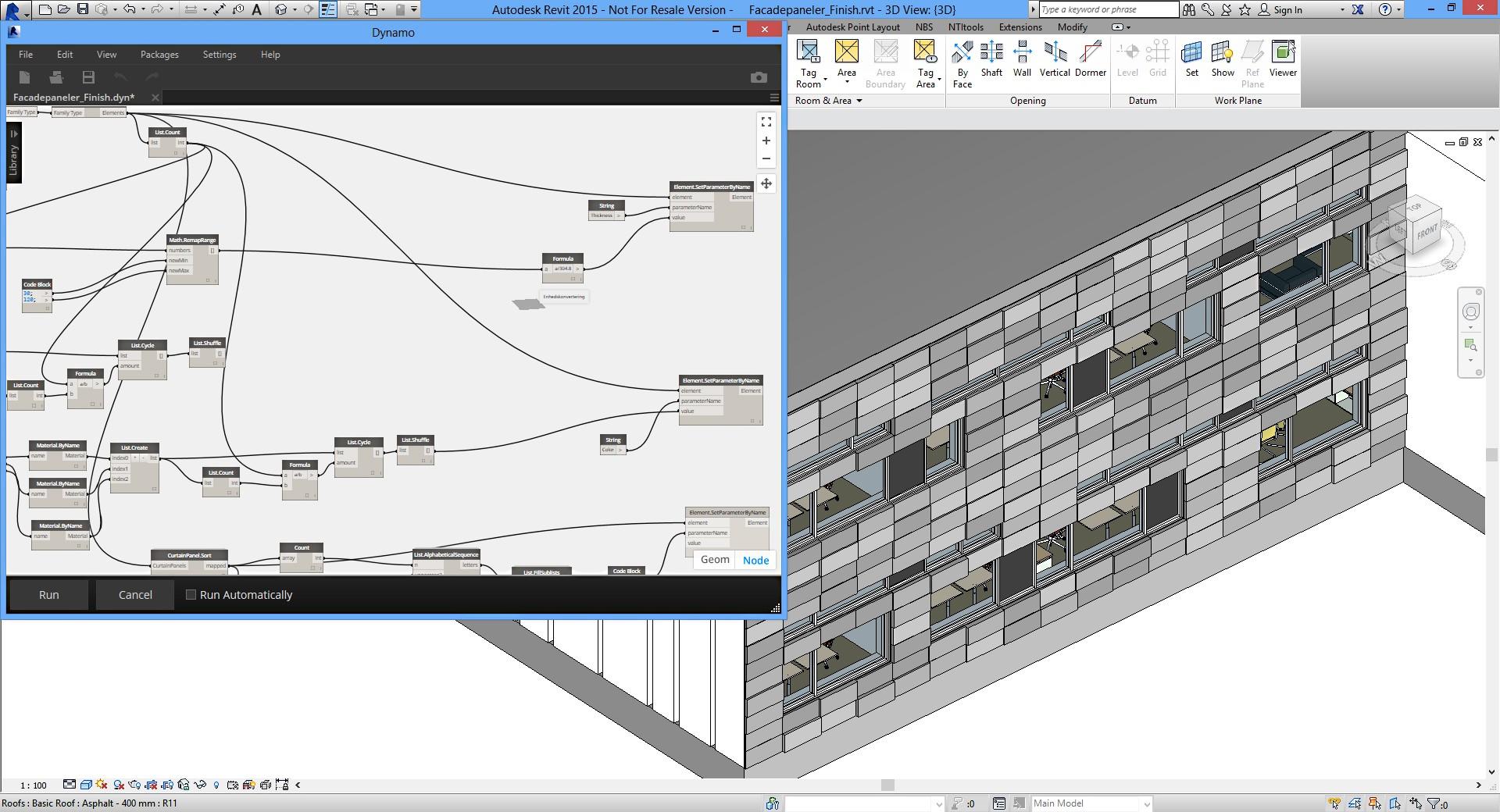The height and width of the screenshot is (812, 1500).
Task: Expand the Dynamo Library side panel
Action: coord(13,154)
